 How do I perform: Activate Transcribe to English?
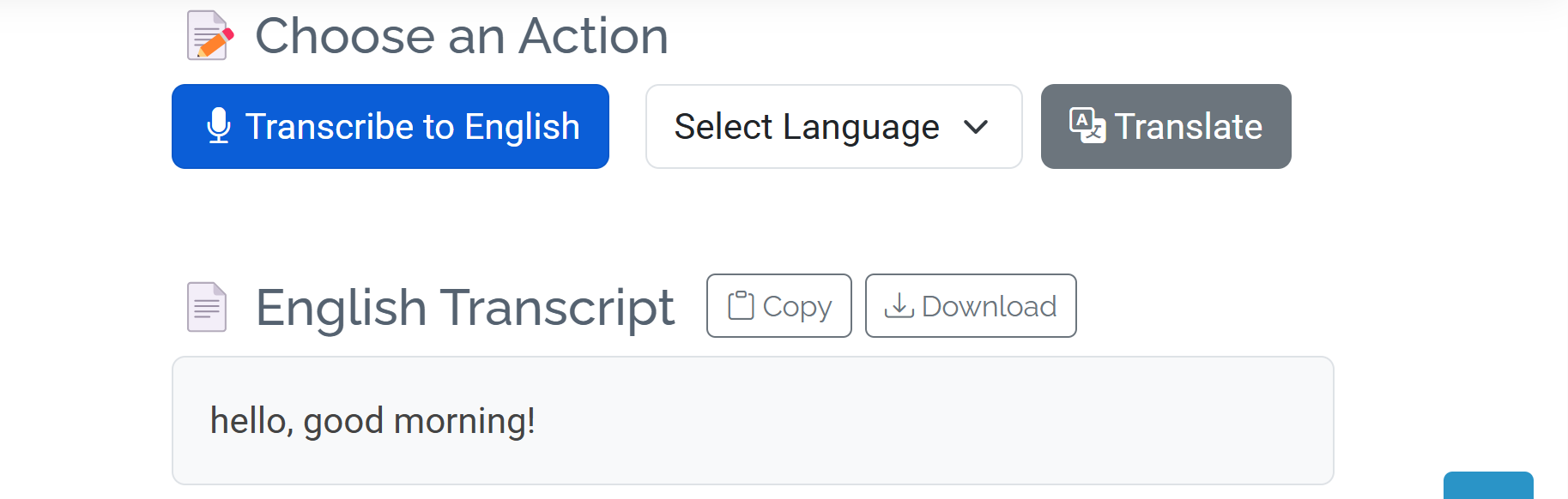[x=390, y=126]
